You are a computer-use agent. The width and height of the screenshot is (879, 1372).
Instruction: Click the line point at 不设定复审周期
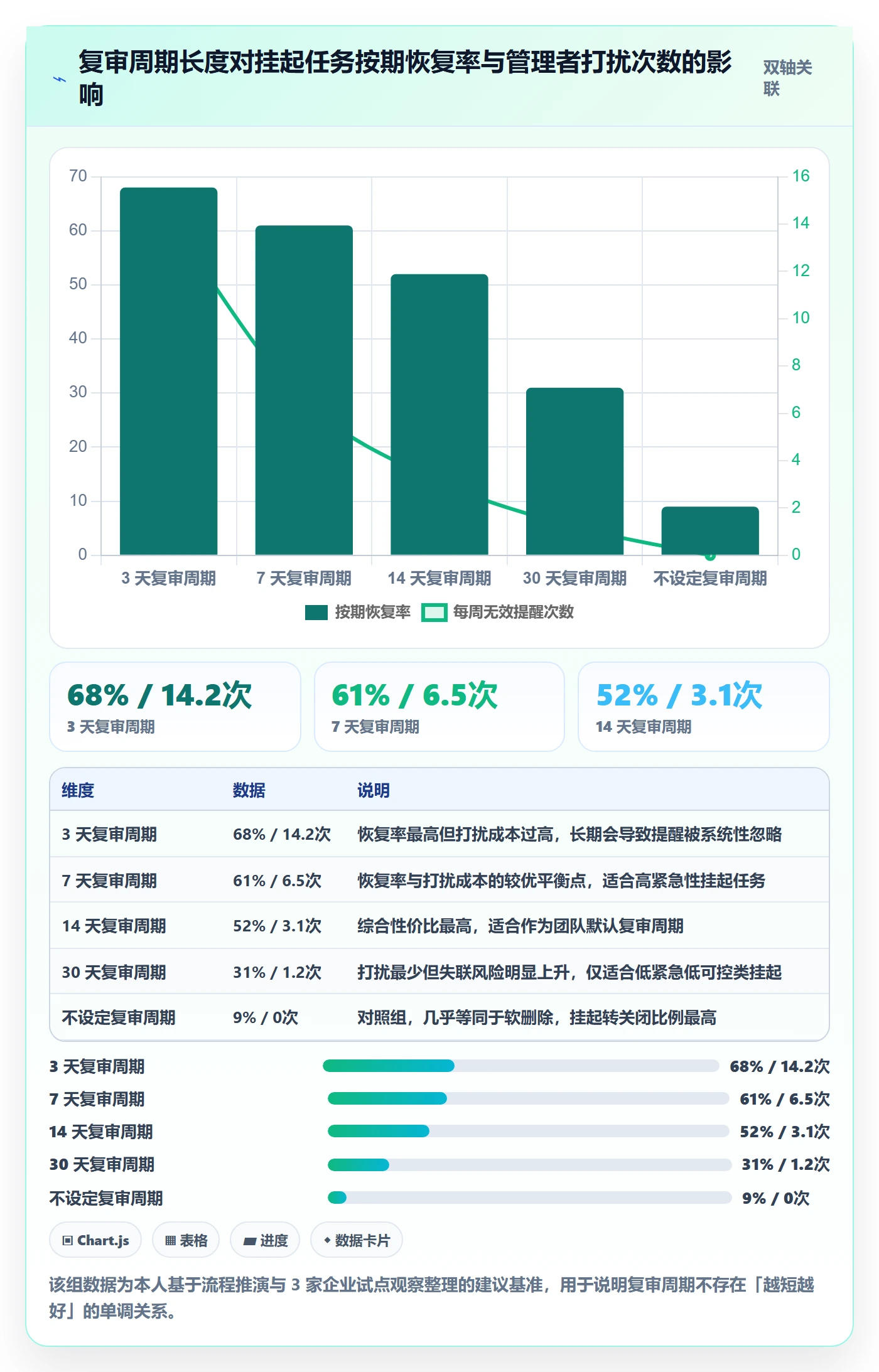pyautogui.click(x=710, y=555)
